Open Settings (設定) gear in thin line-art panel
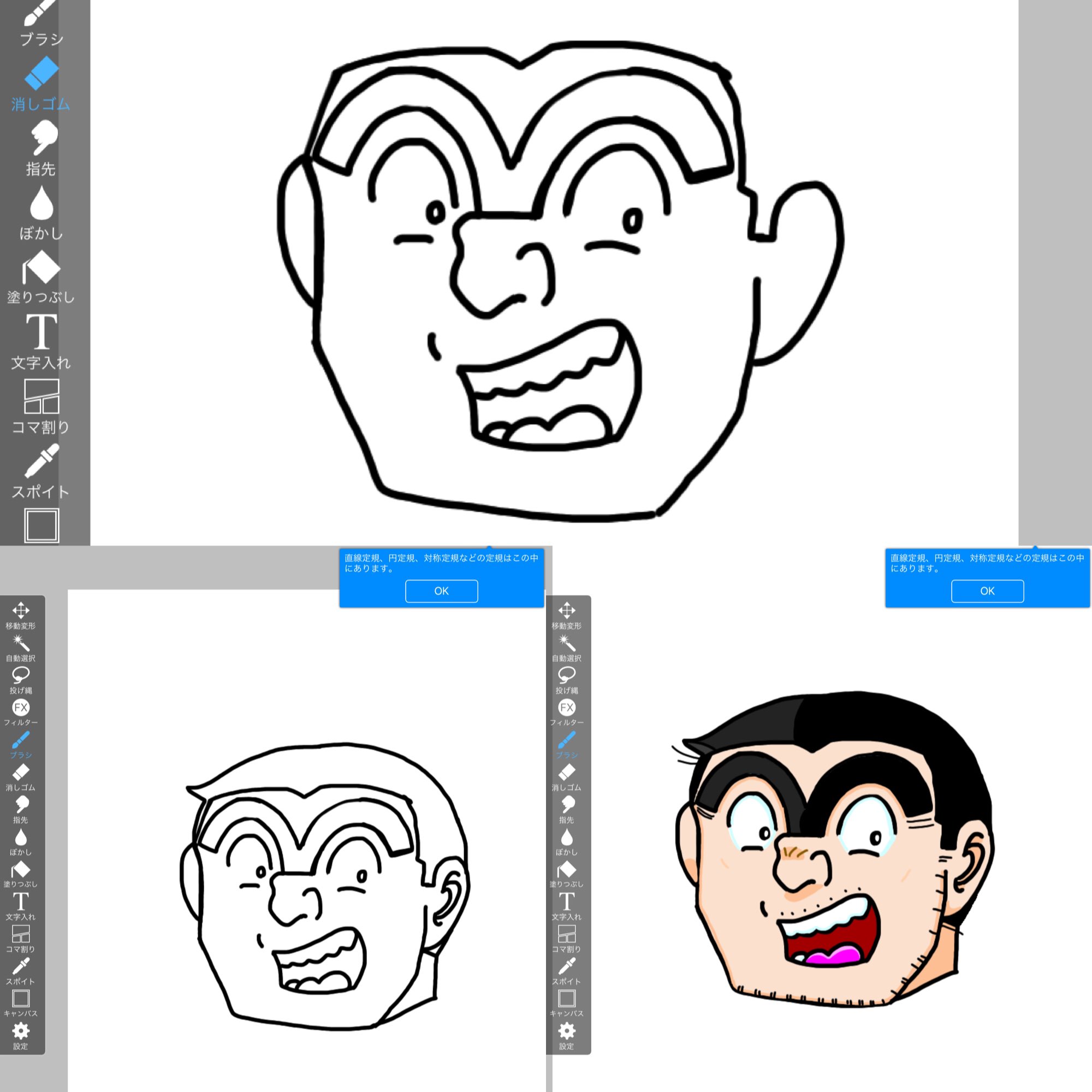Viewport: 1092px width, 1092px height. coord(21,1036)
